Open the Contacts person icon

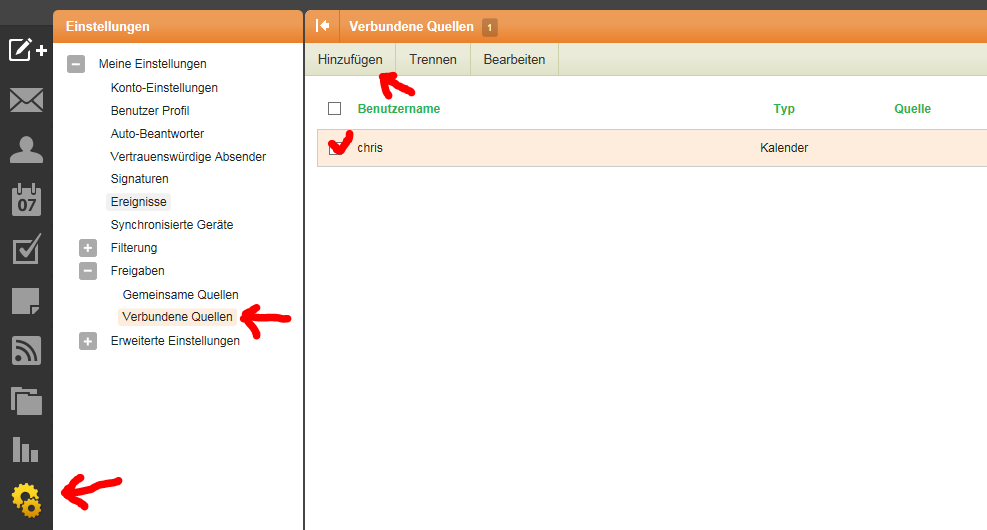(26, 150)
